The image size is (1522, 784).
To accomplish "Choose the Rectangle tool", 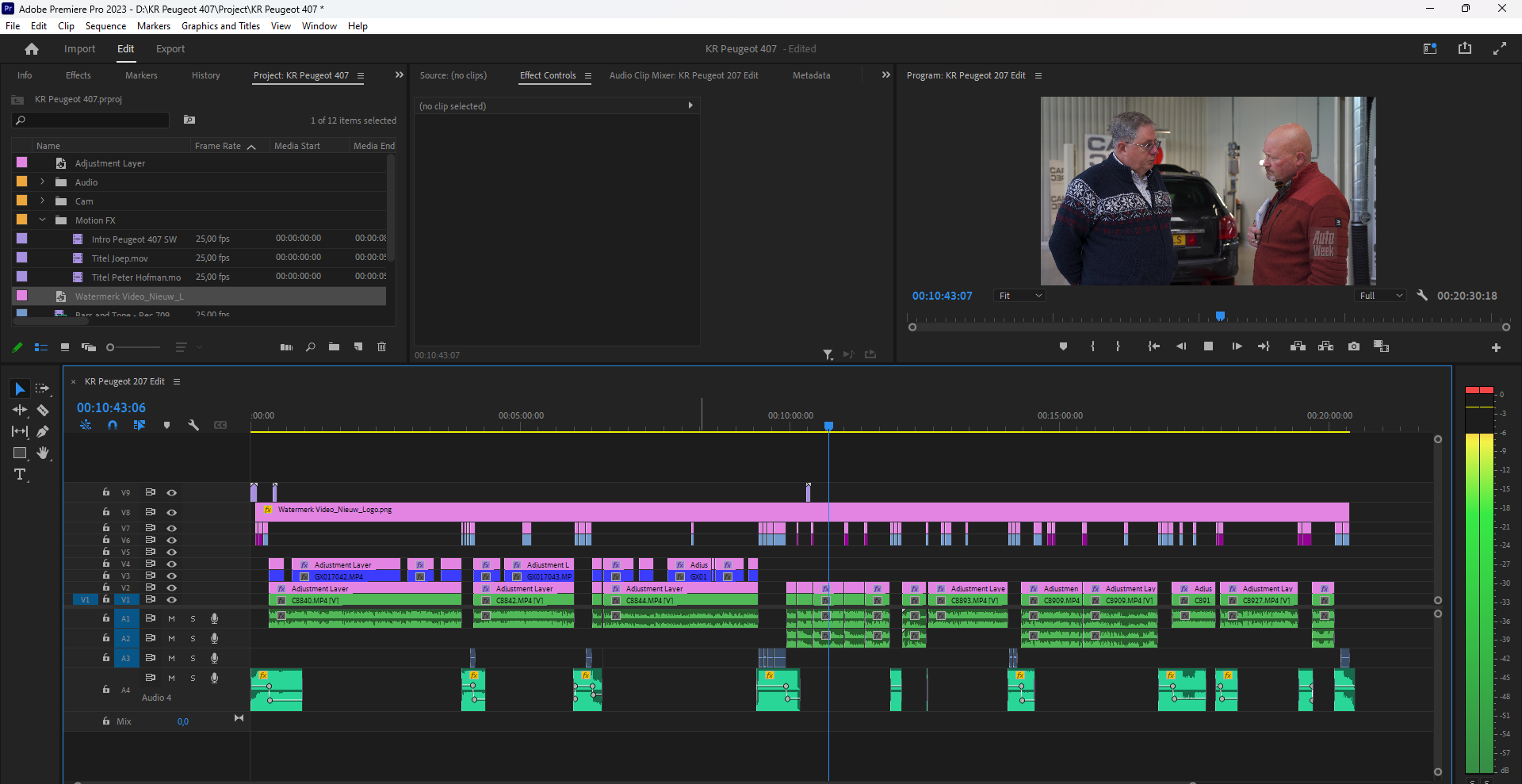I will [x=20, y=453].
